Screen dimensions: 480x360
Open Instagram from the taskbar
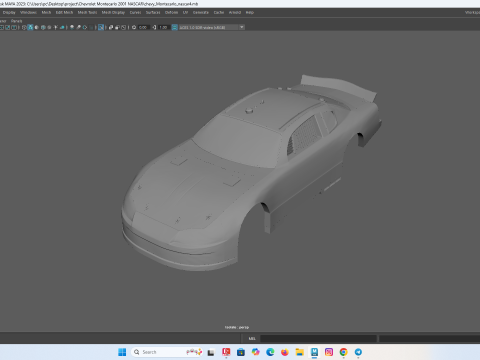click(329, 352)
